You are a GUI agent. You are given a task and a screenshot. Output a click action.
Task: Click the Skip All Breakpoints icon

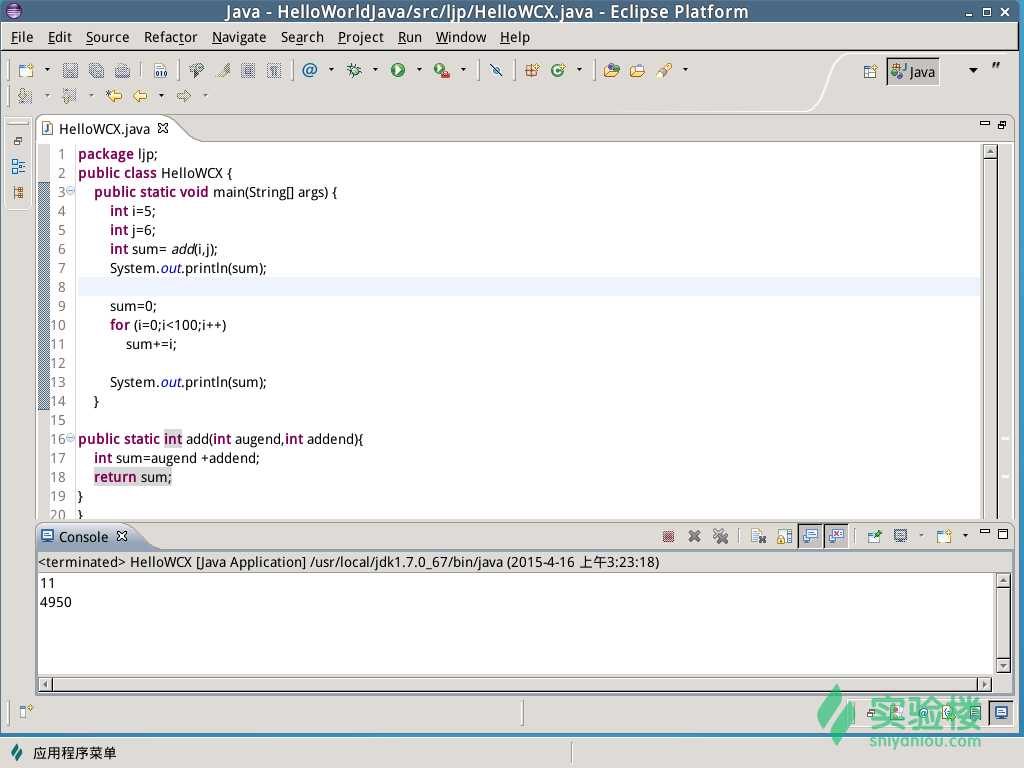(496, 70)
